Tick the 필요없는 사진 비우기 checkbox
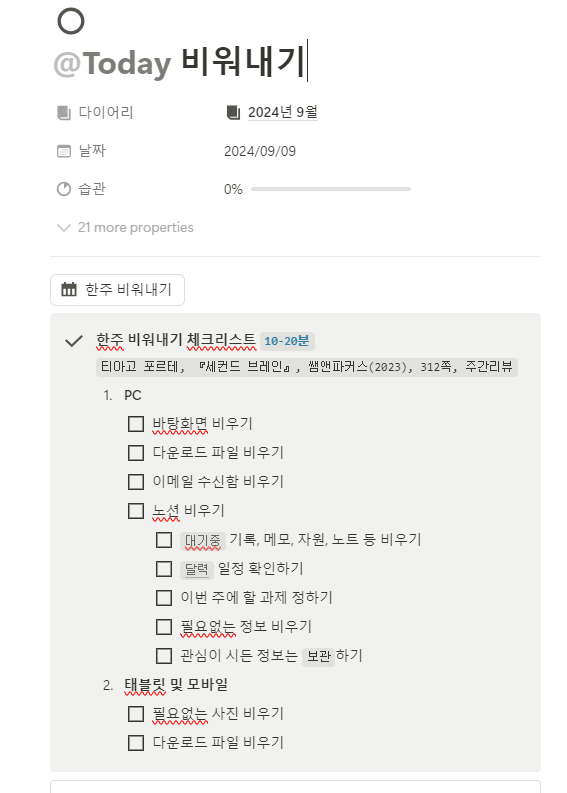This screenshot has width=567, height=793. tap(136, 714)
